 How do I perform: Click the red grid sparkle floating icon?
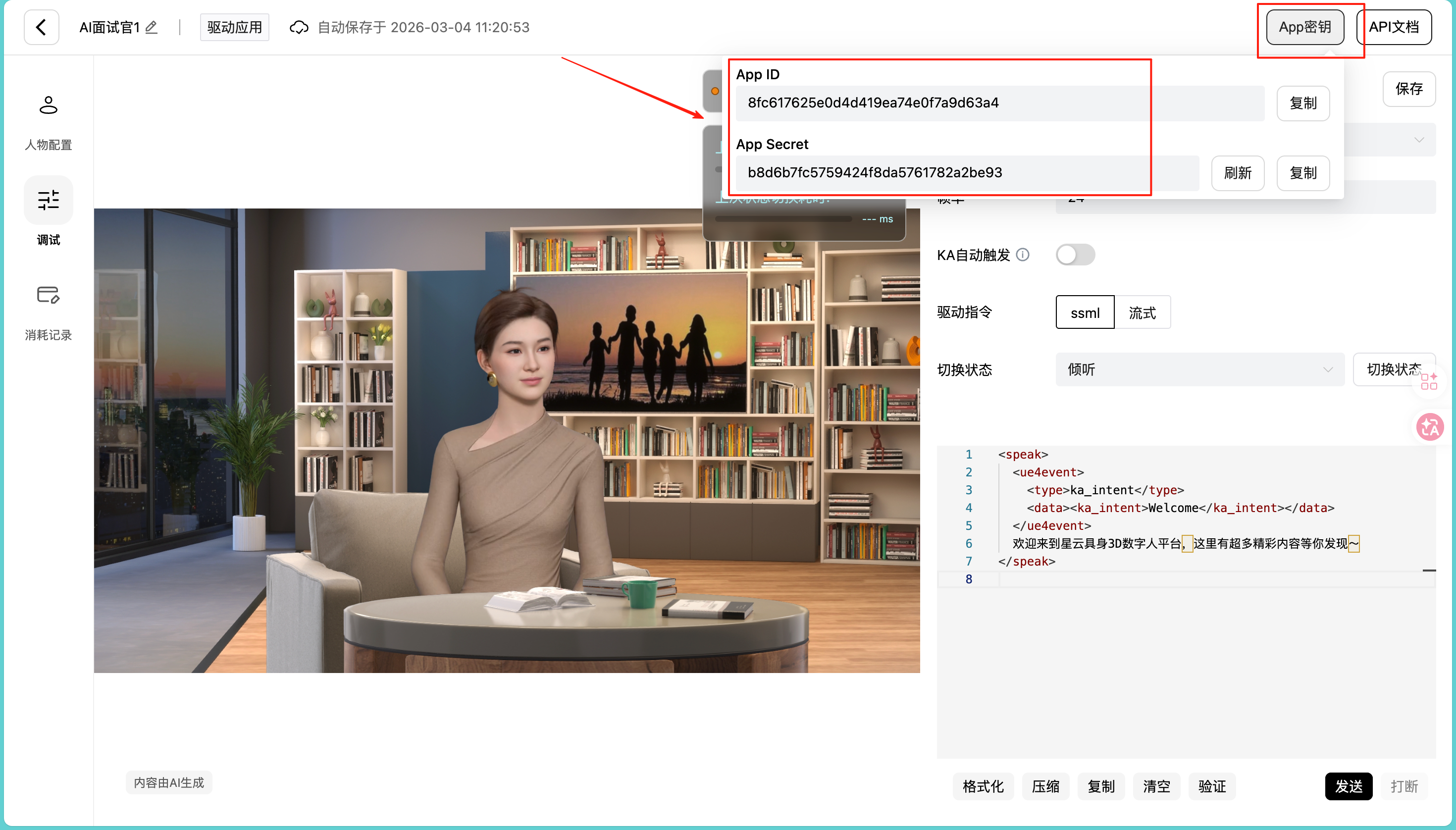(1429, 381)
